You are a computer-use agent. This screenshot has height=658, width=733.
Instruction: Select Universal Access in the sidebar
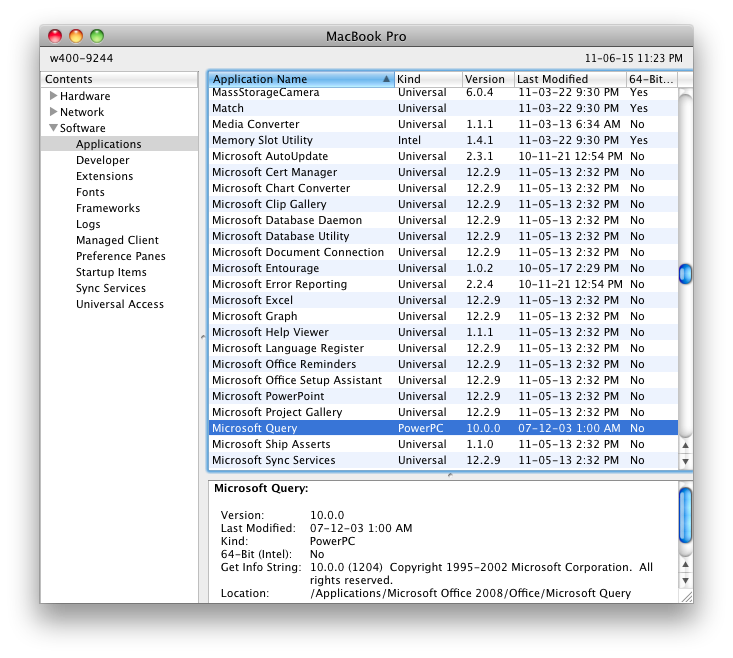[x=120, y=304]
